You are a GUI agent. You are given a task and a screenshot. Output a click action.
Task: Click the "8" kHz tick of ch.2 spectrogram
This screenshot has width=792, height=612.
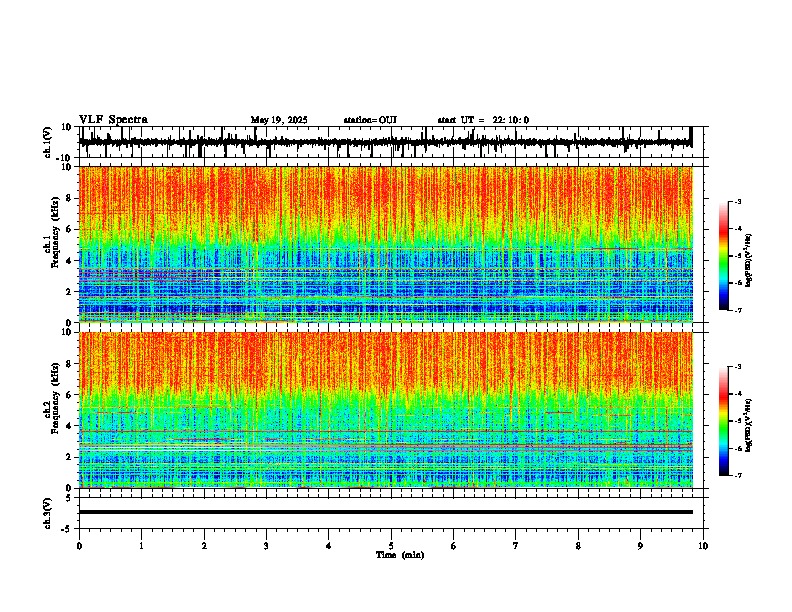click(69, 364)
